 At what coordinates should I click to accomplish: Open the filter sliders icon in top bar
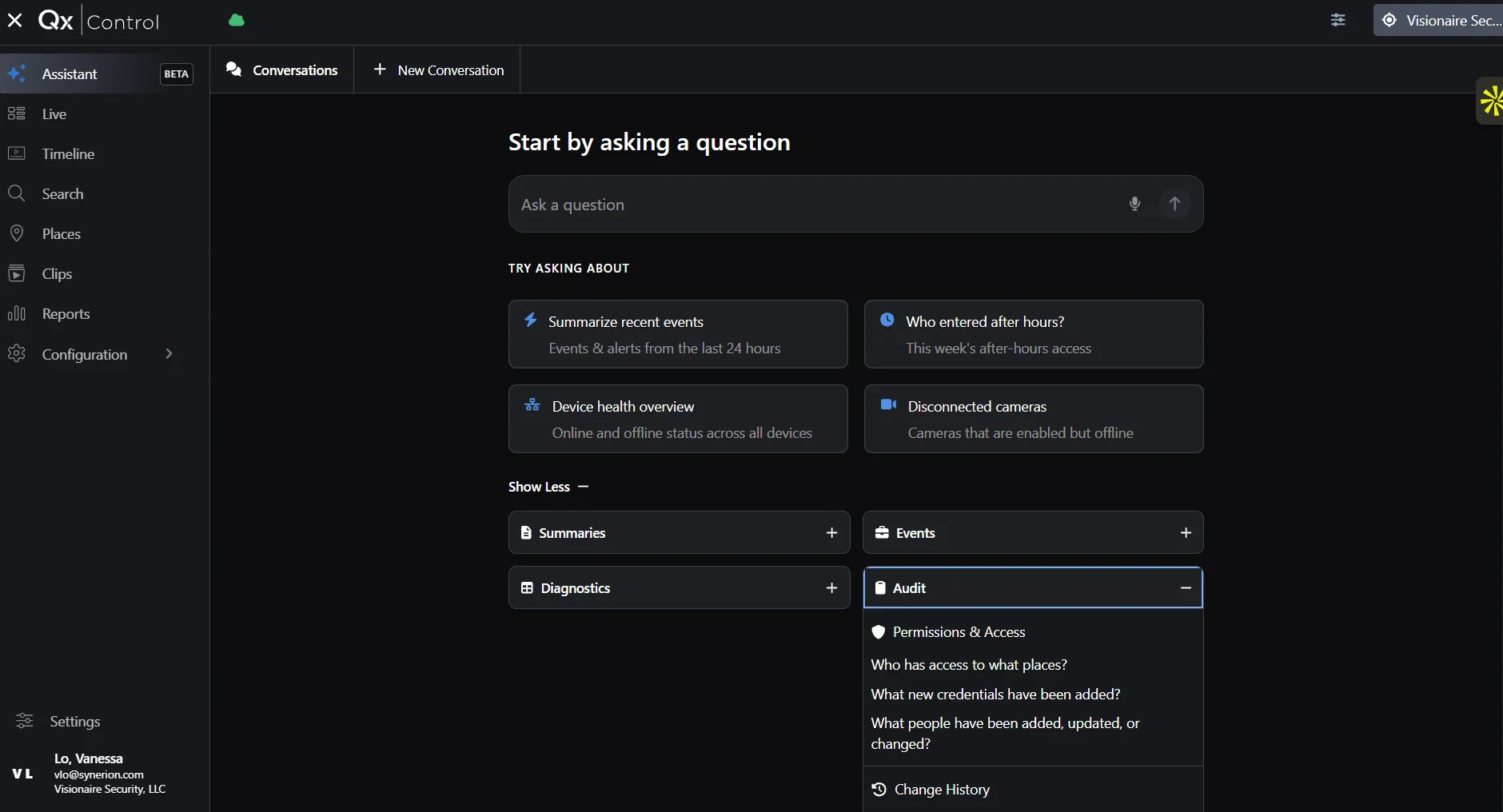[x=1338, y=21]
